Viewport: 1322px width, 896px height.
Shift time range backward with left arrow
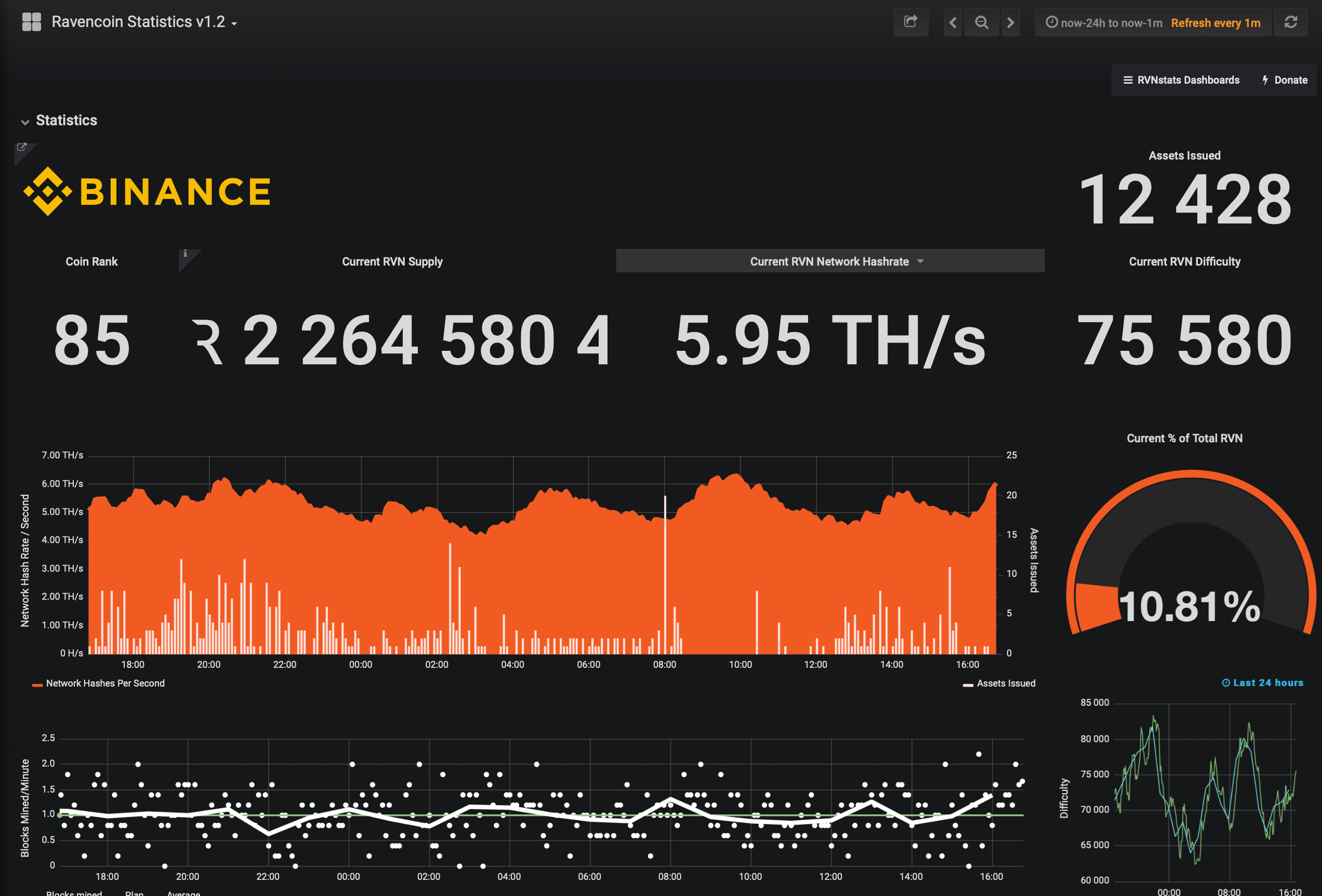pyautogui.click(x=953, y=22)
